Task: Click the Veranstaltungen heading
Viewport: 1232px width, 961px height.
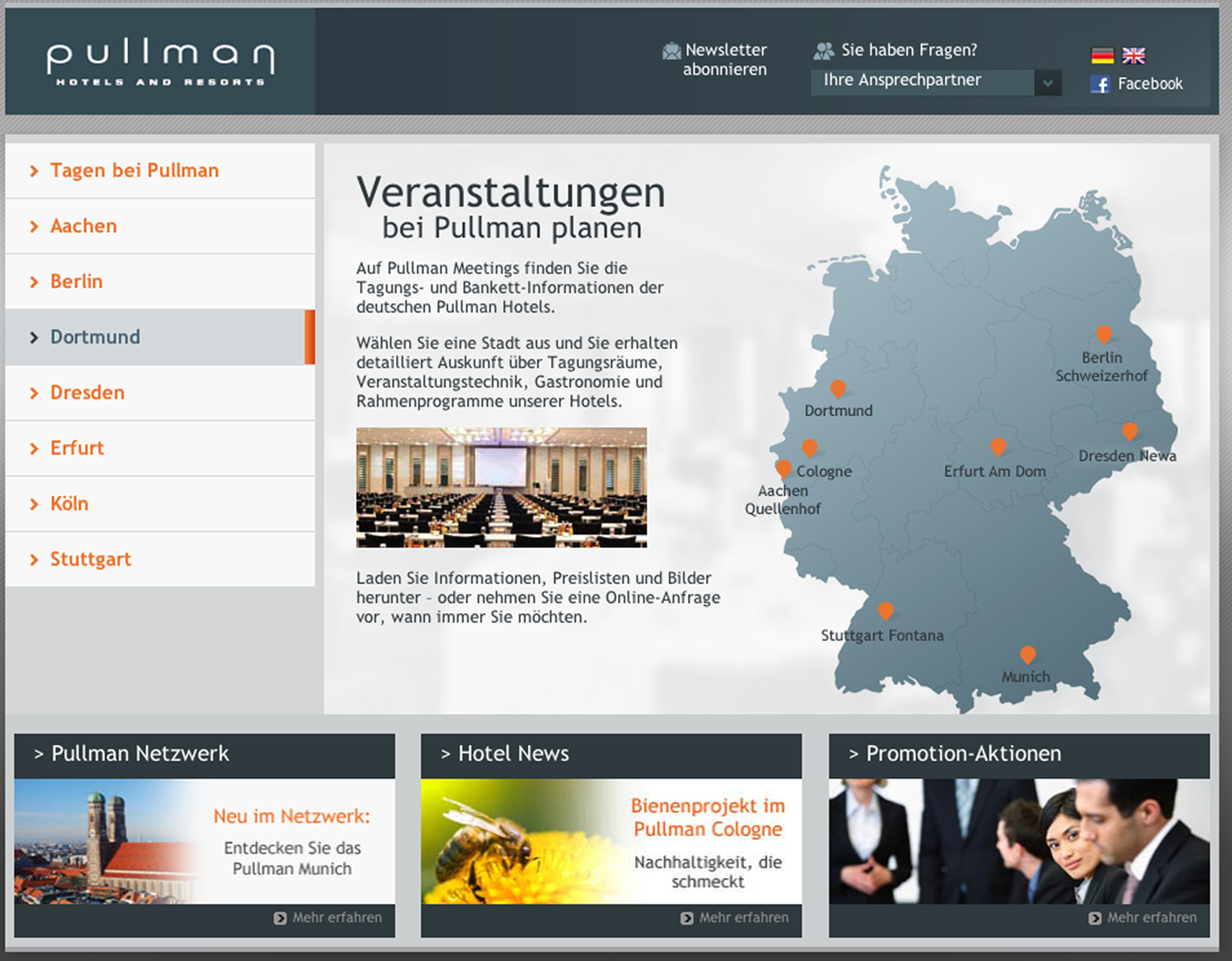Action: pyautogui.click(x=511, y=193)
